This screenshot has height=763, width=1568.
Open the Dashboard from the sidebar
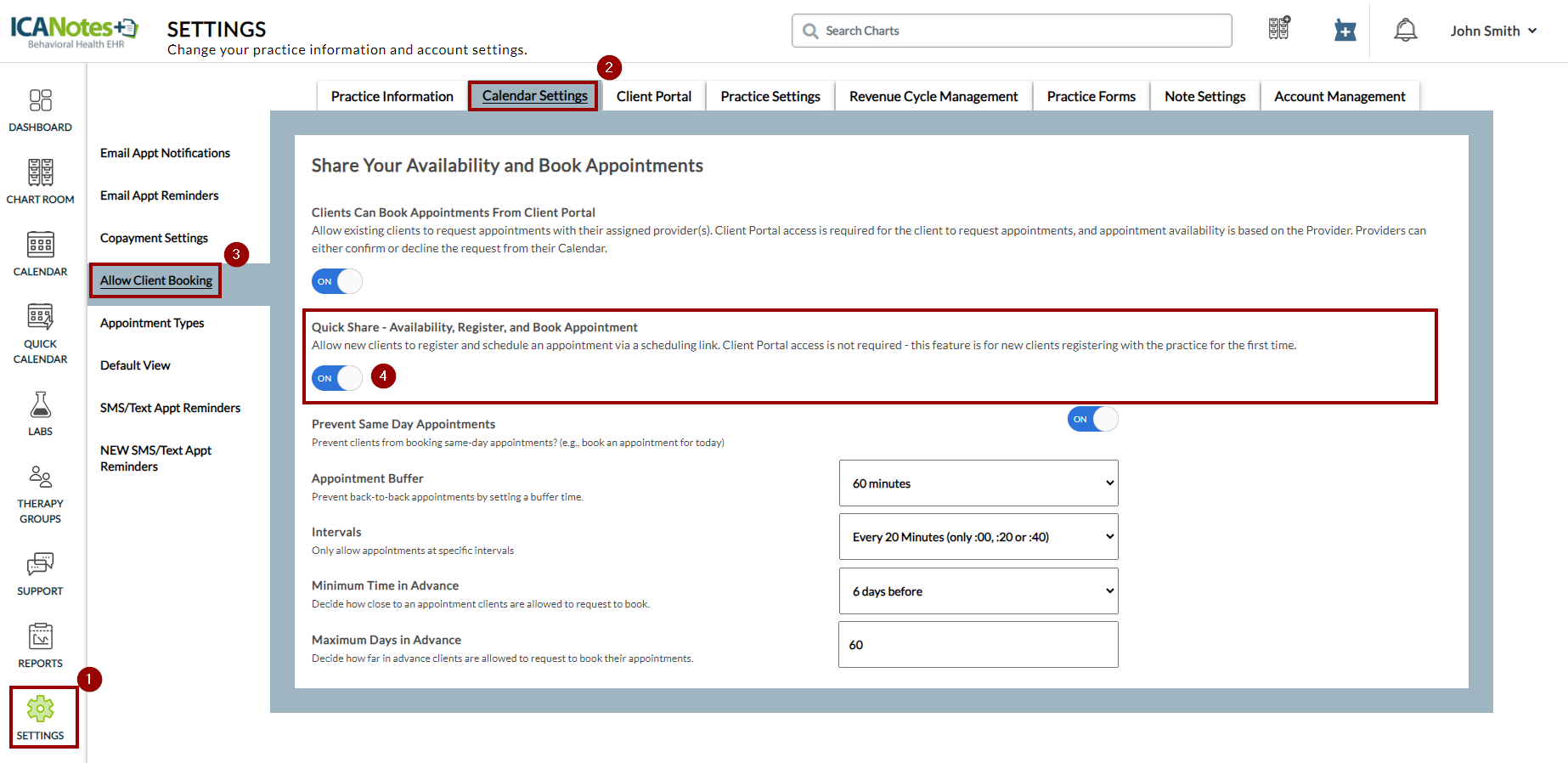40,110
